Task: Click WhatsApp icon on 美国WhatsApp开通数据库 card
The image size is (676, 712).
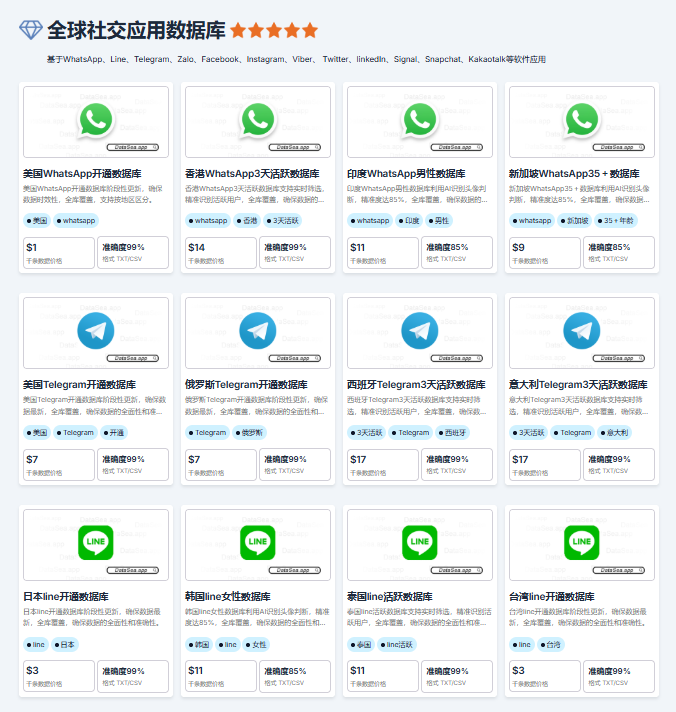Action: click(96, 119)
